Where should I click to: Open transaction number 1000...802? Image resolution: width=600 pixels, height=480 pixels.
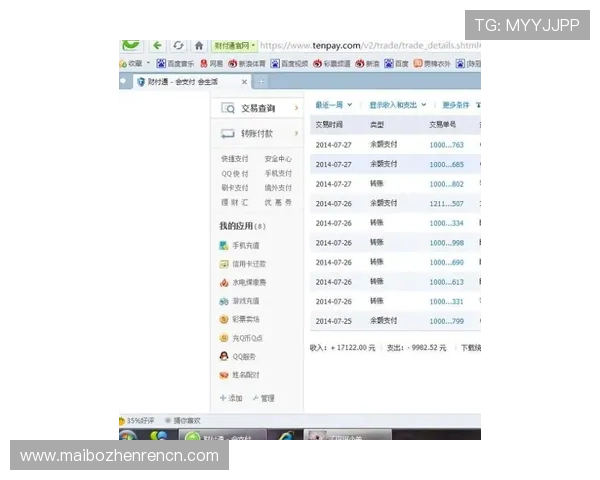(447, 184)
